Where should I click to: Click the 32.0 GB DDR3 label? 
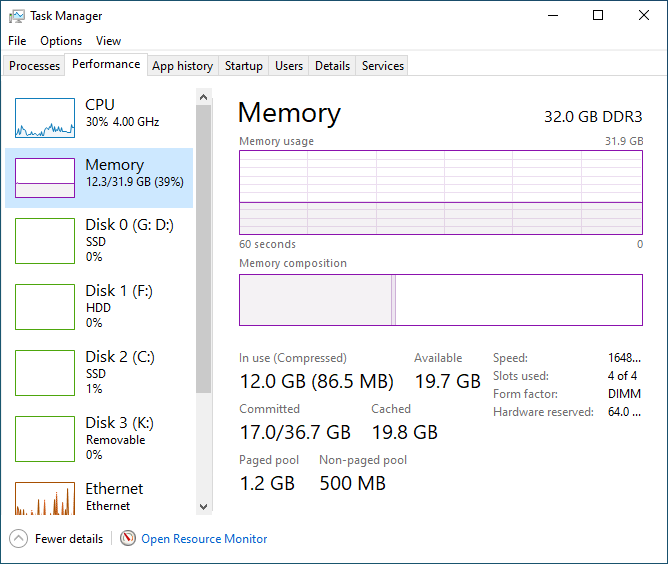[x=593, y=117]
